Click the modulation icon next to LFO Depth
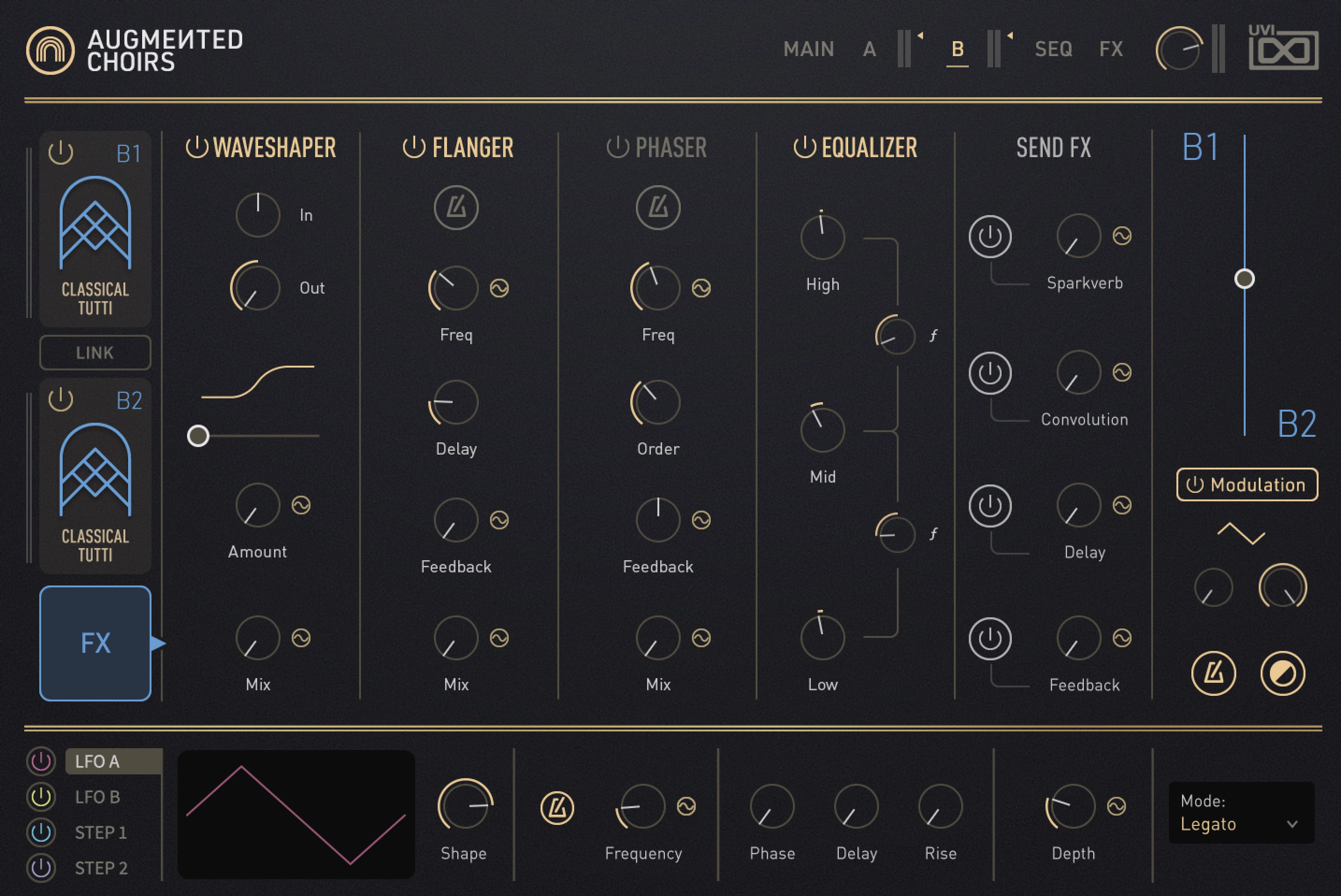Image resolution: width=1341 pixels, height=896 pixels. pos(1117,806)
